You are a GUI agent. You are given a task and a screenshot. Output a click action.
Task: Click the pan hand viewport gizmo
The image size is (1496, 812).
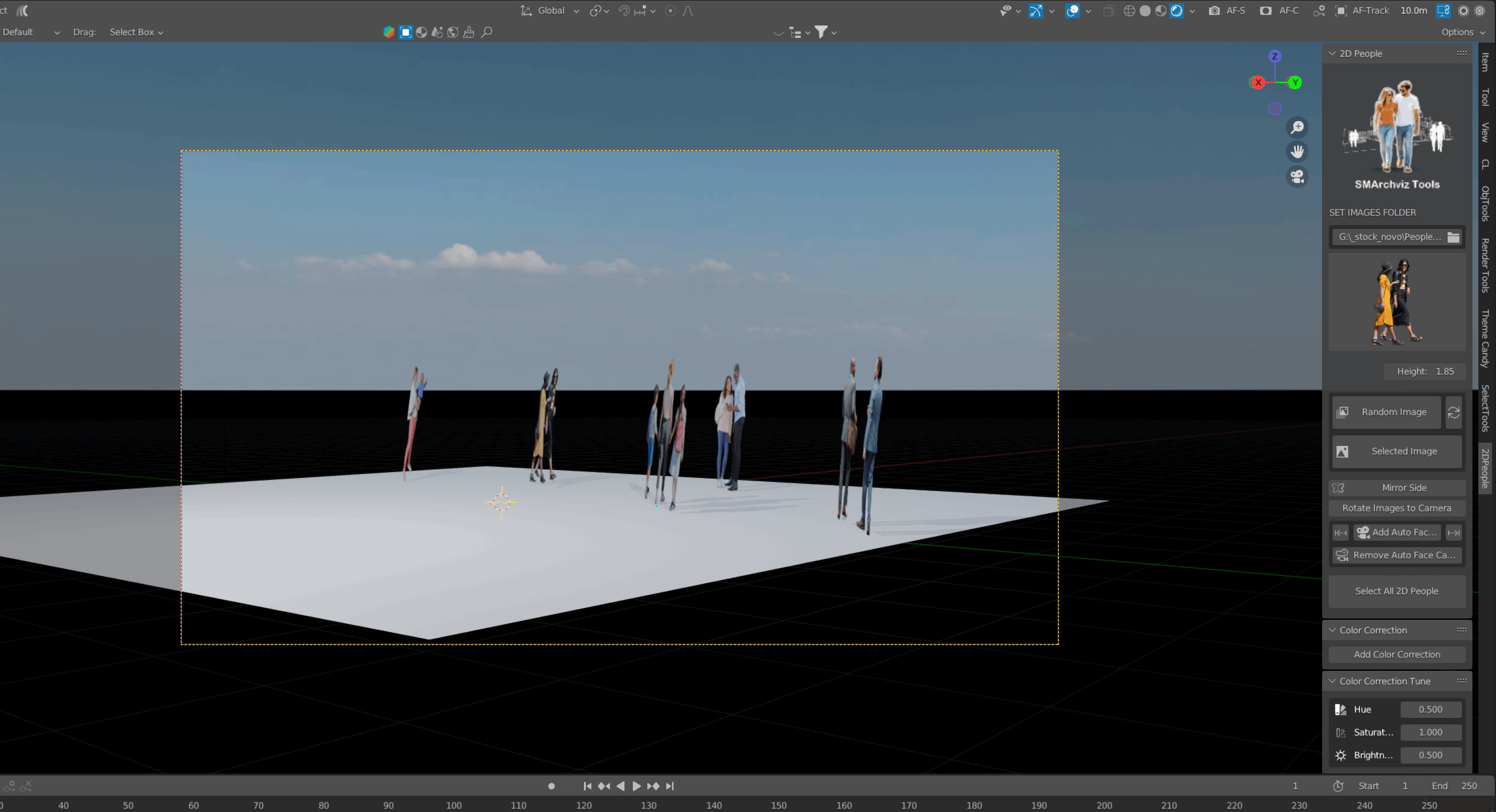click(1297, 152)
